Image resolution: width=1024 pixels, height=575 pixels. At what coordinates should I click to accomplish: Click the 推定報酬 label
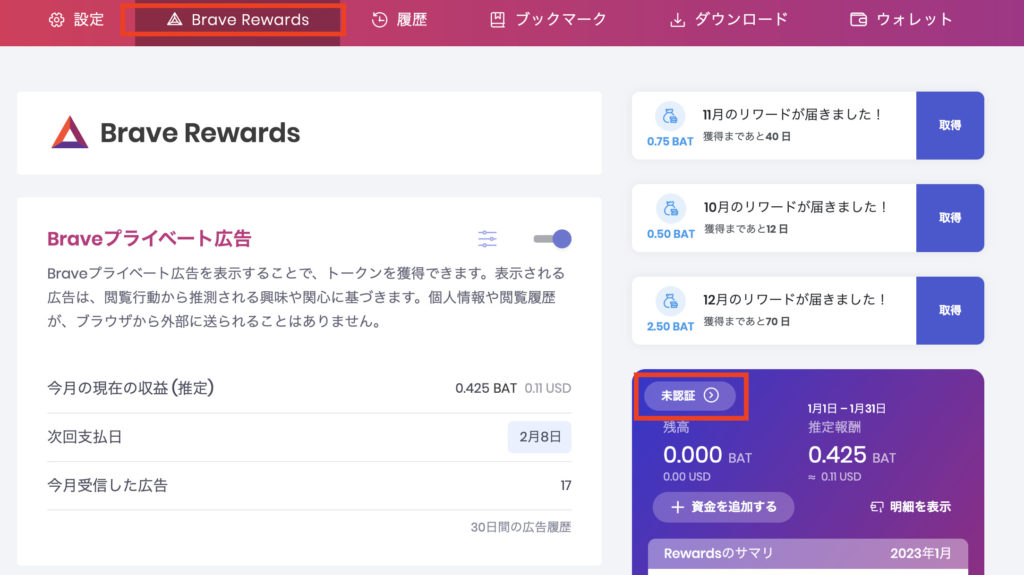tap(835, 427)
